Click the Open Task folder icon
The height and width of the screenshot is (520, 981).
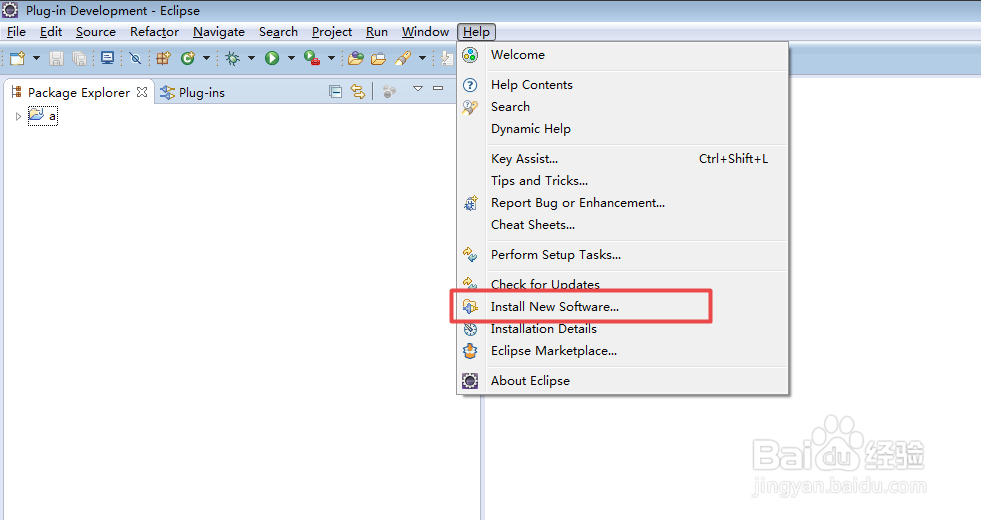point(379,58)
